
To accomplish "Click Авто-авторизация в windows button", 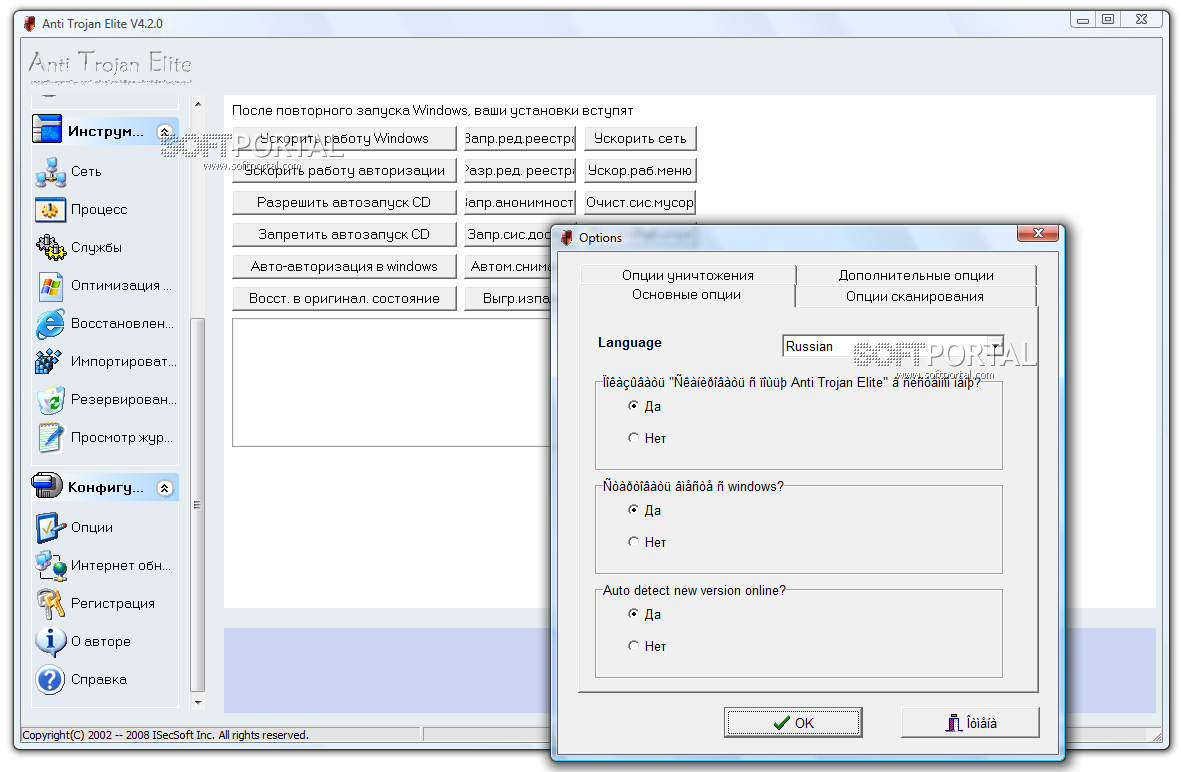I will click(x=343, y=267).
